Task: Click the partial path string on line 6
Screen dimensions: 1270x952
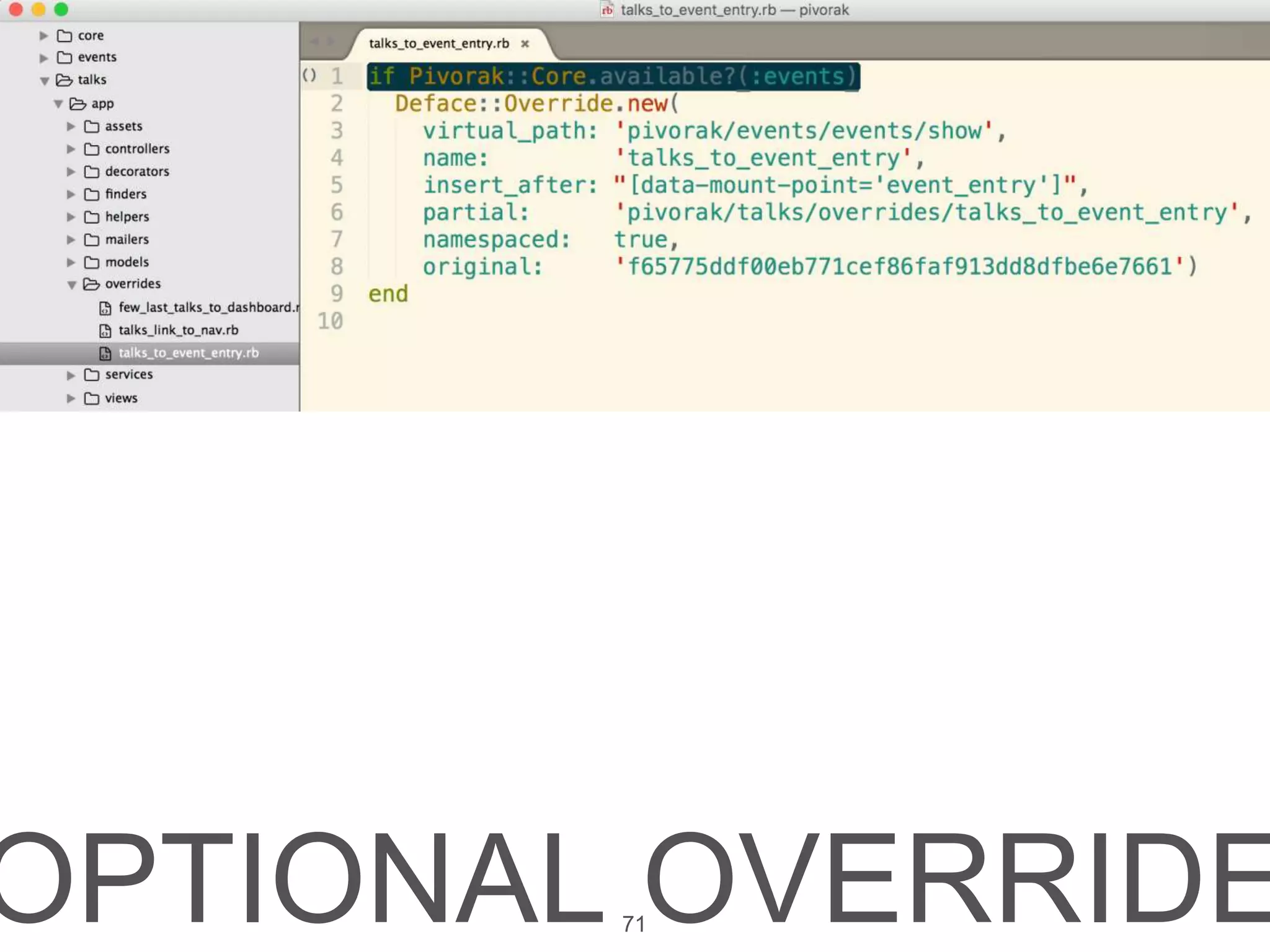Action: [927, 213]
